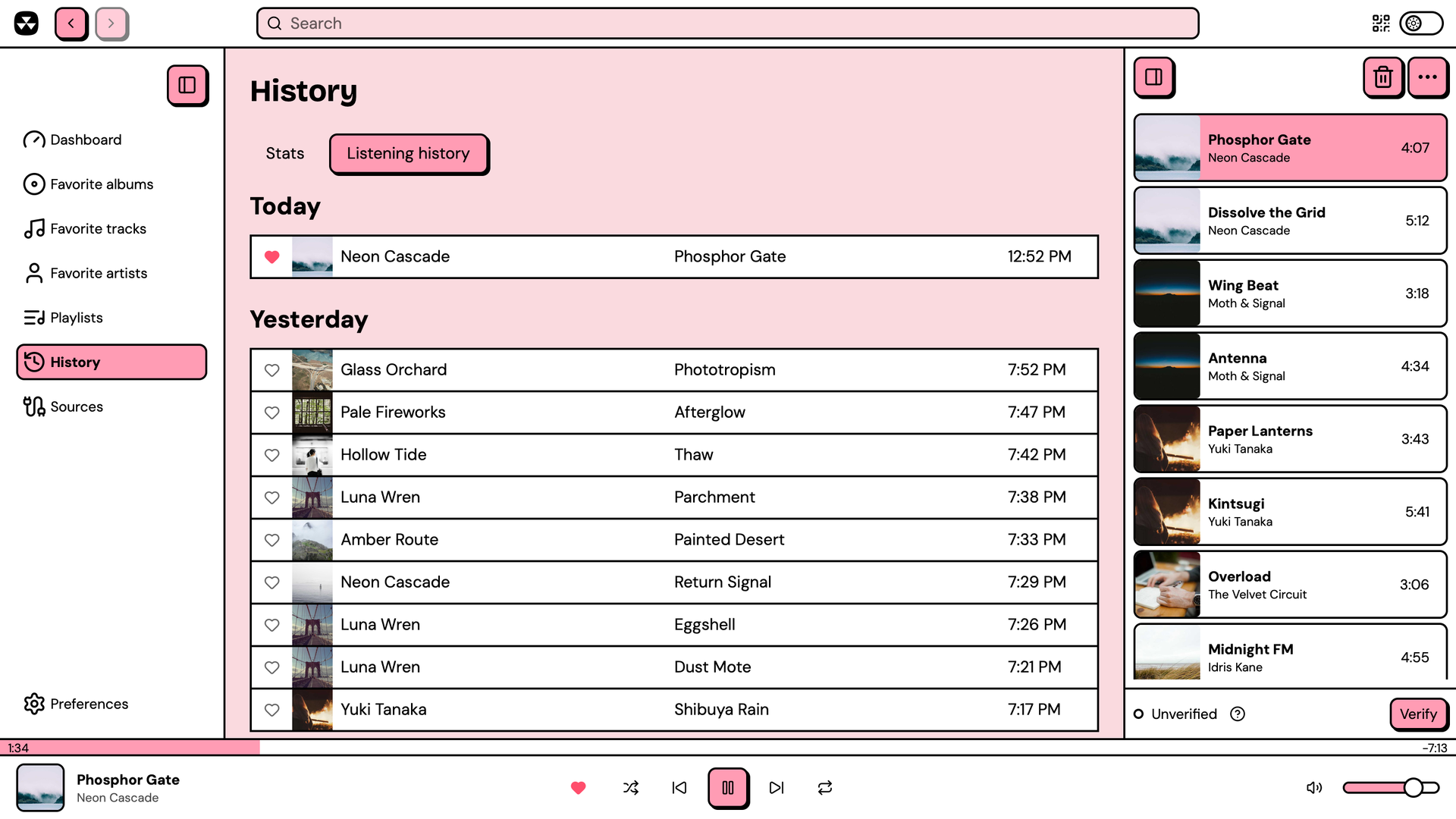Adjust the volume slider

[x=1391, y=788]
